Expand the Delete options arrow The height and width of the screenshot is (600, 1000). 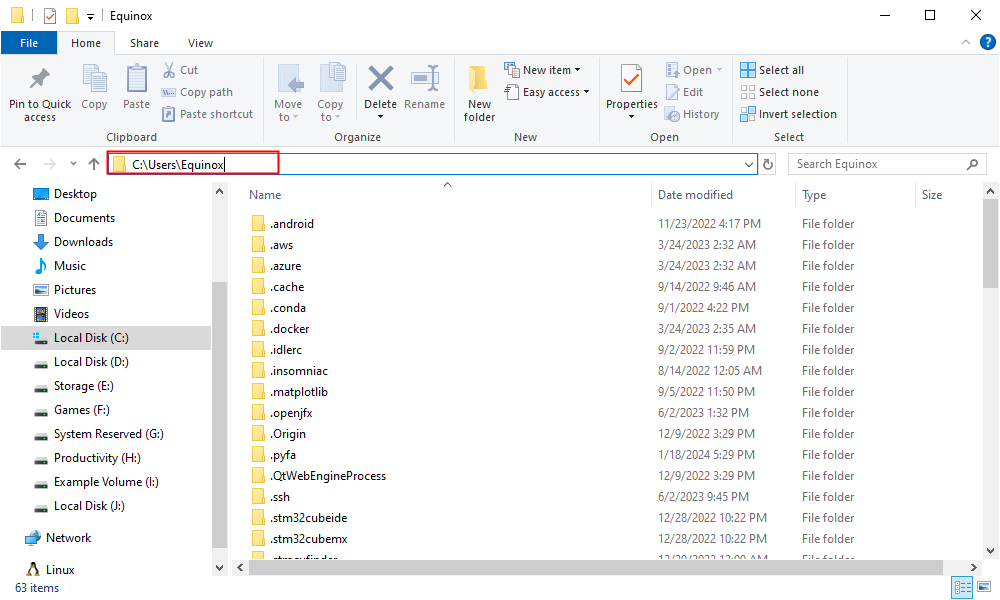tap(381, 117)
